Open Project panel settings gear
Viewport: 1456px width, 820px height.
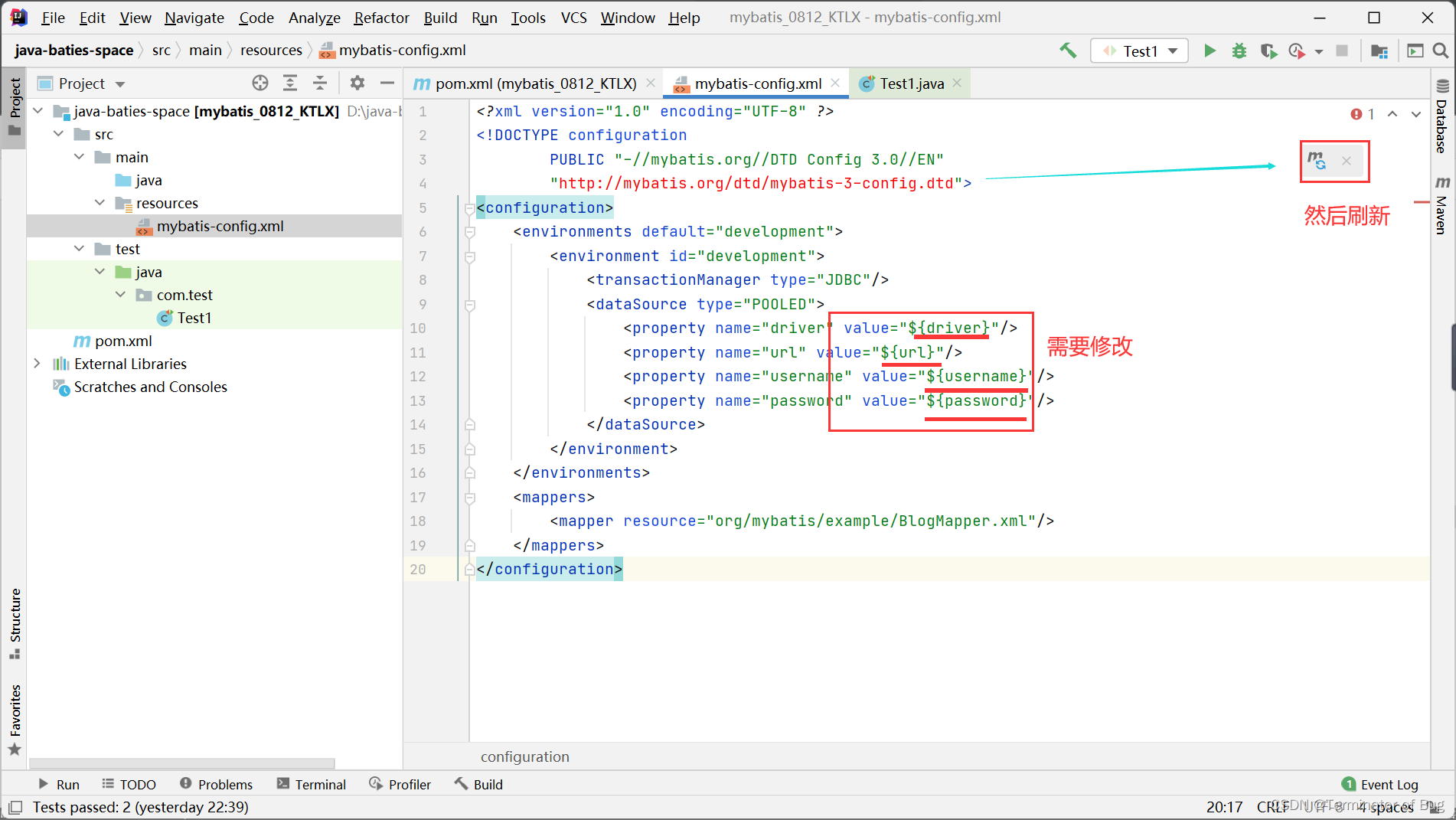point(357,83)
